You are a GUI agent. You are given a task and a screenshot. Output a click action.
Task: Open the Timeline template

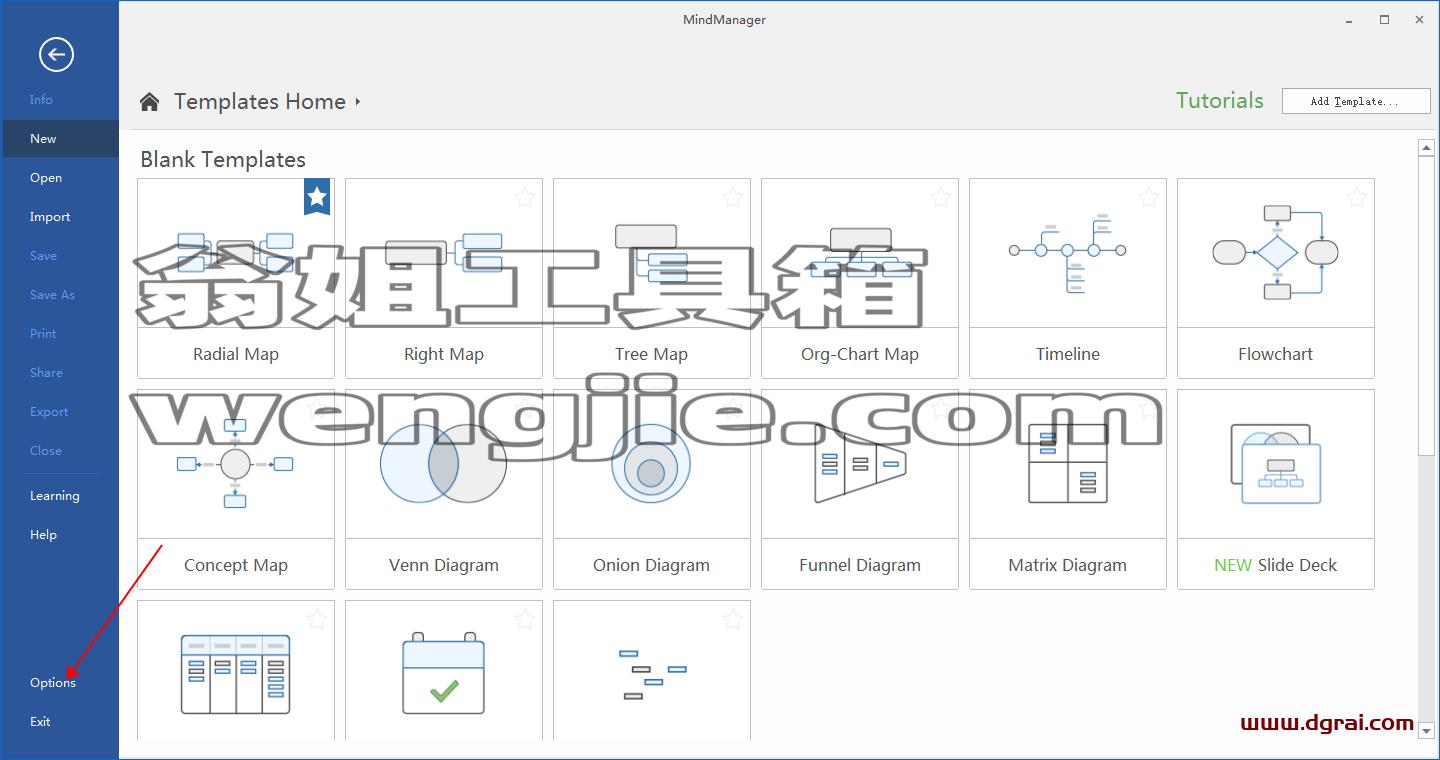click(x=1068, y=278)
